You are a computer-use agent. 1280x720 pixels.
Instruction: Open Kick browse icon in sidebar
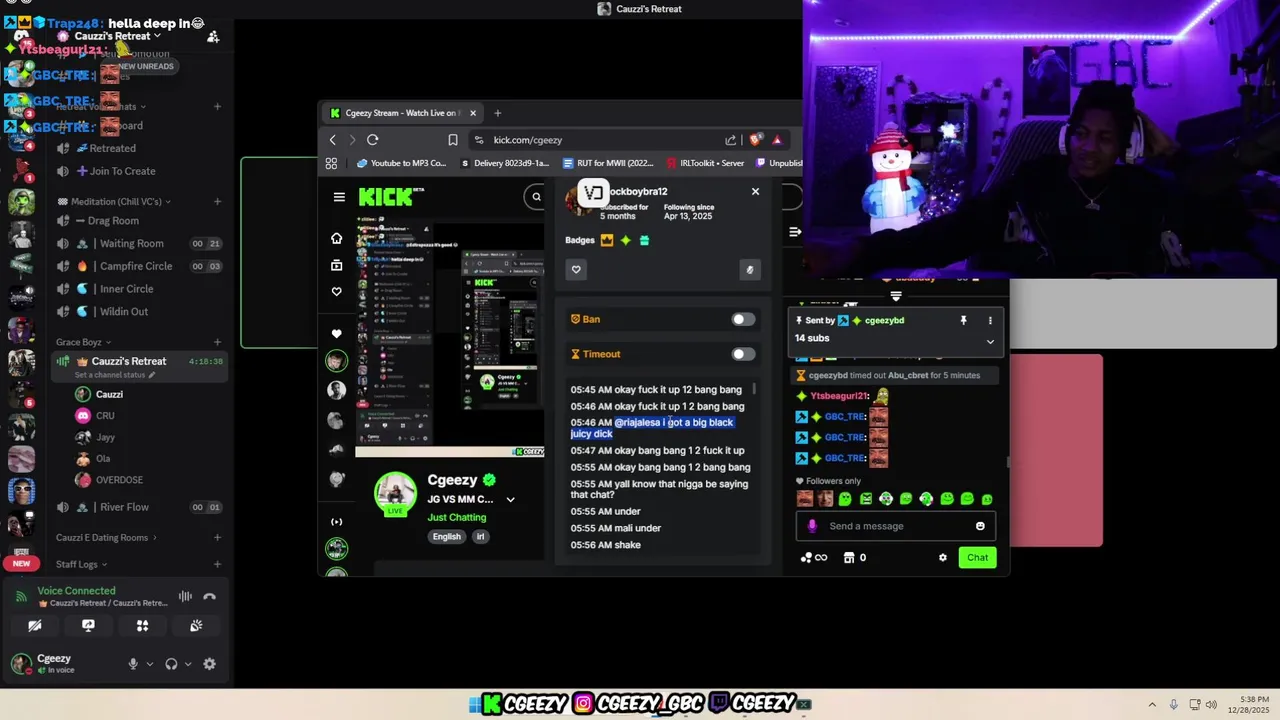[336, 265]
